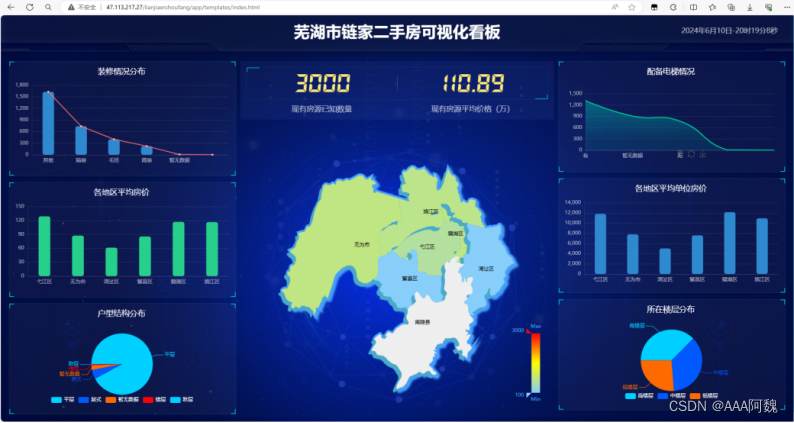The height and width of the screenshot is (423, 794).
Task: Toggle the 复式 legend item
Action: click(x=90, y=400)
